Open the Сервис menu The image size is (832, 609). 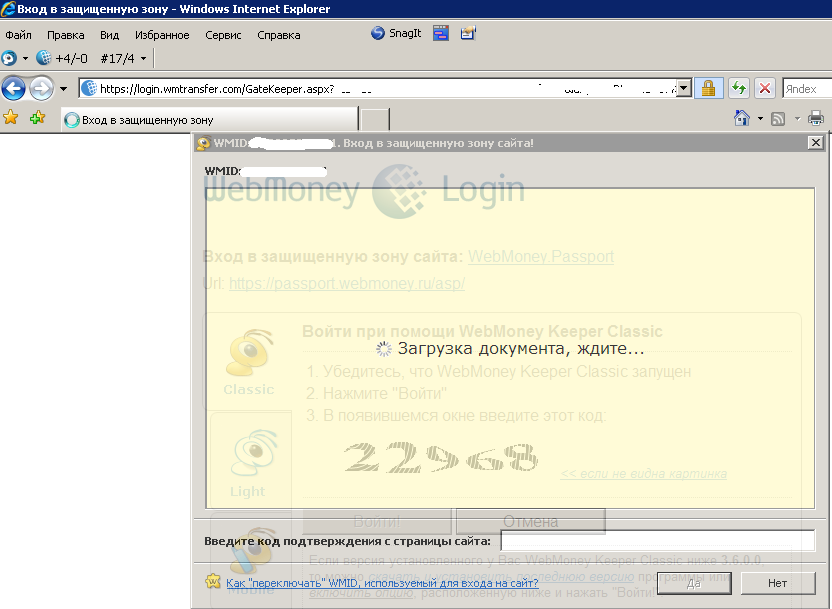tap(223, 35)
